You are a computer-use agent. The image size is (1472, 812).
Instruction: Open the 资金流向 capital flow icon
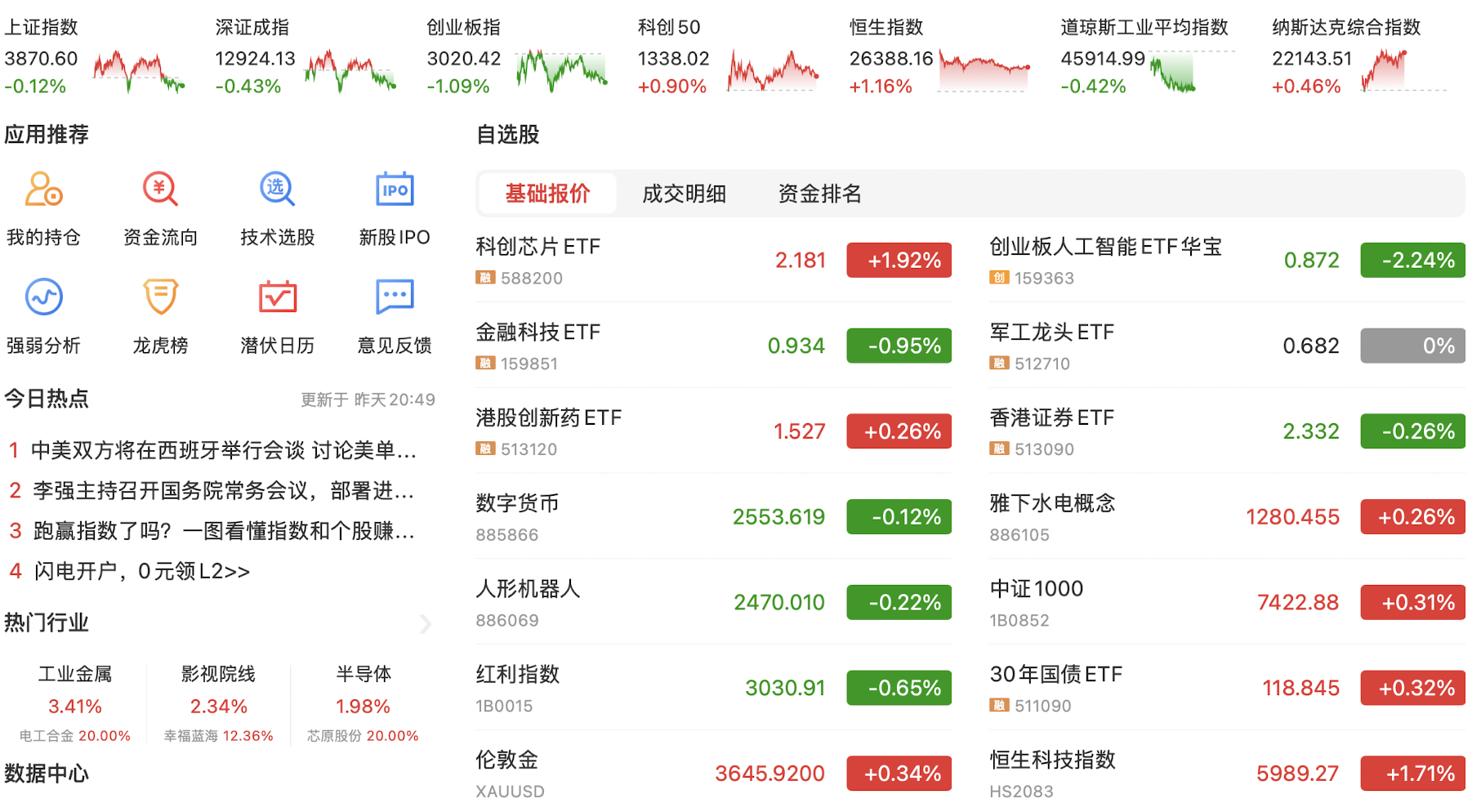[x=160, y=190]
